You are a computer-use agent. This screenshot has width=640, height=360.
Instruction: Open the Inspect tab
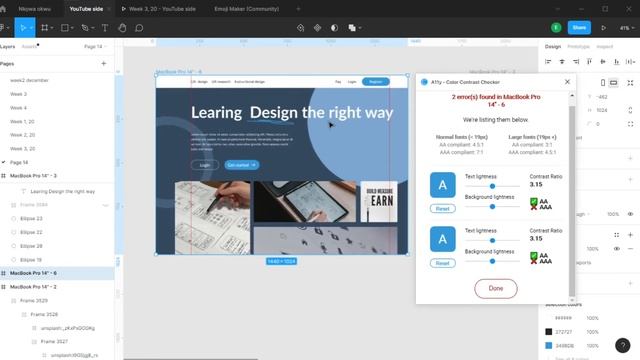click(604, 47)
